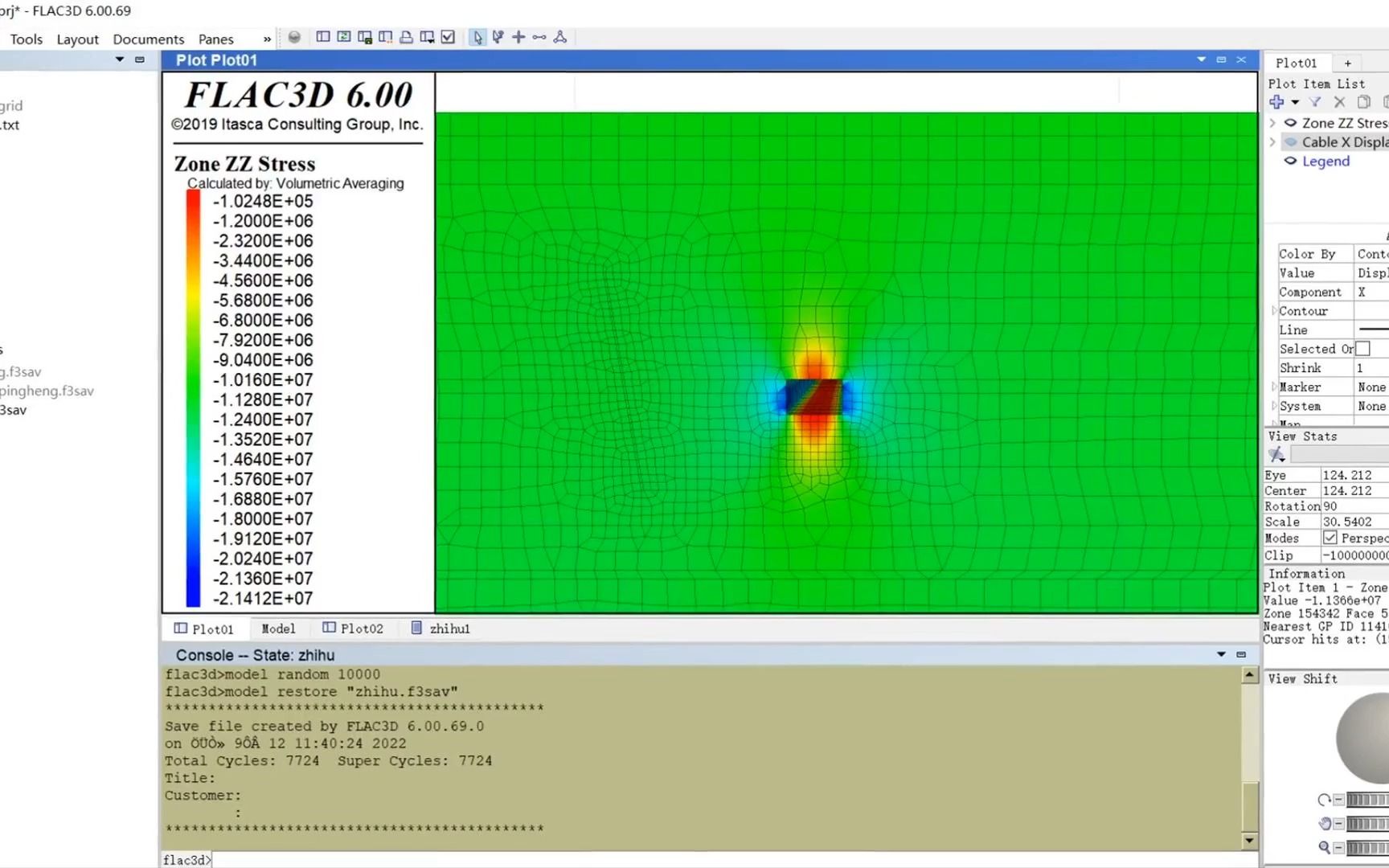Open Plot01 window dropdown arrow in title bar
1389x868 pixels.
coord(1202,59)
